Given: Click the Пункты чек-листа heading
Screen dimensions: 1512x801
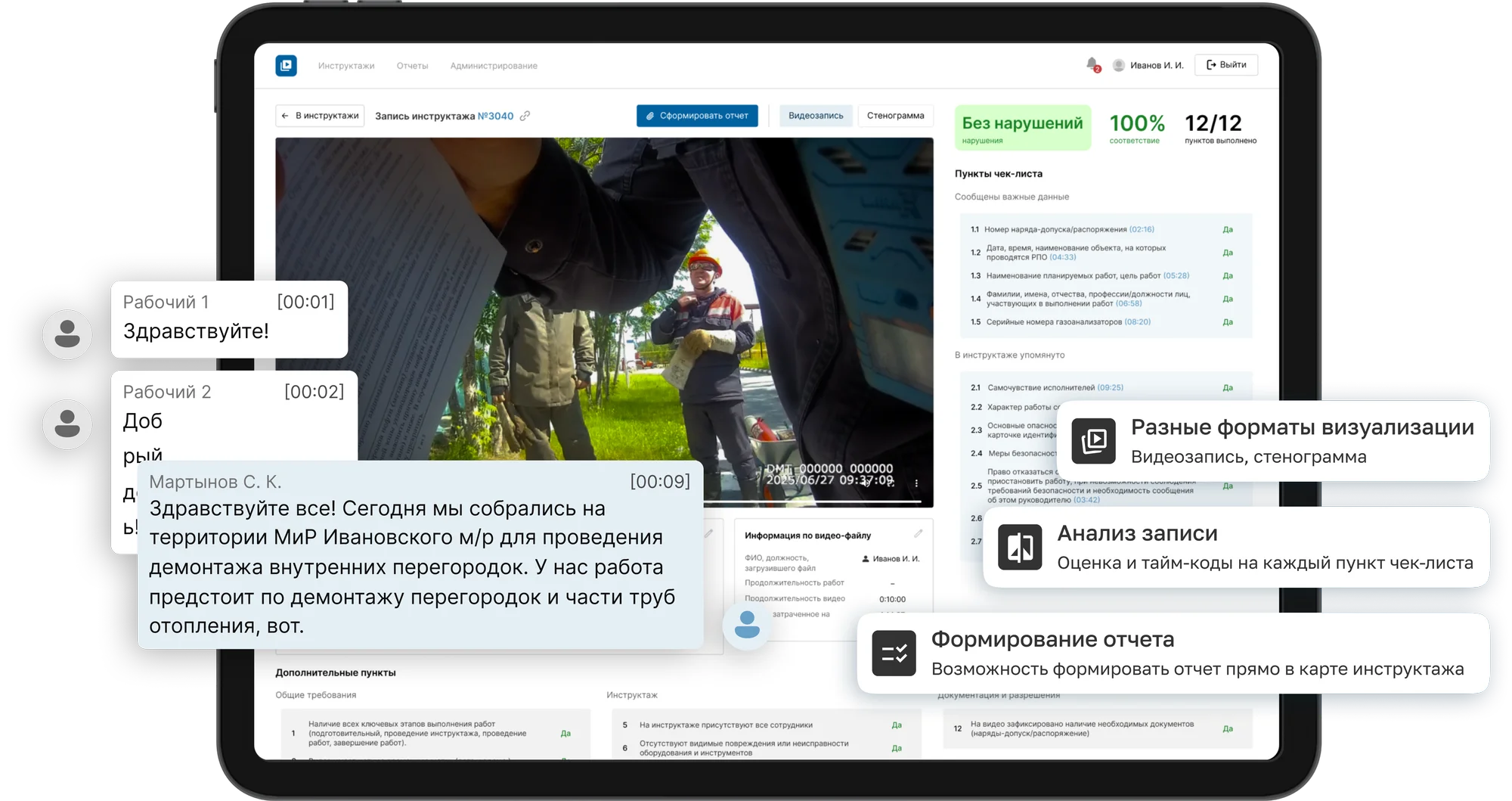Looking at the screenshot, I should click(998, 173).
